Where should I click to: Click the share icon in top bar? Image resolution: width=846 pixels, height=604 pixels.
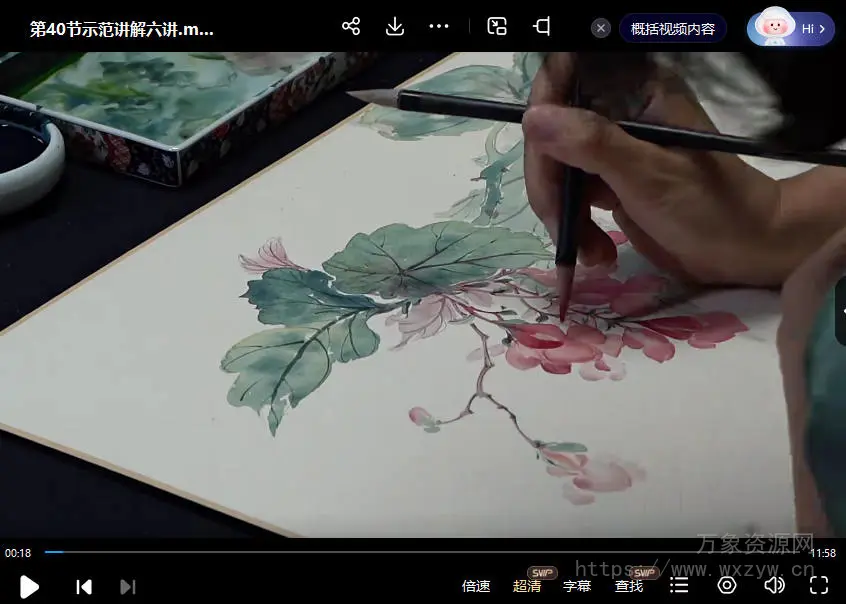point(351,27)
